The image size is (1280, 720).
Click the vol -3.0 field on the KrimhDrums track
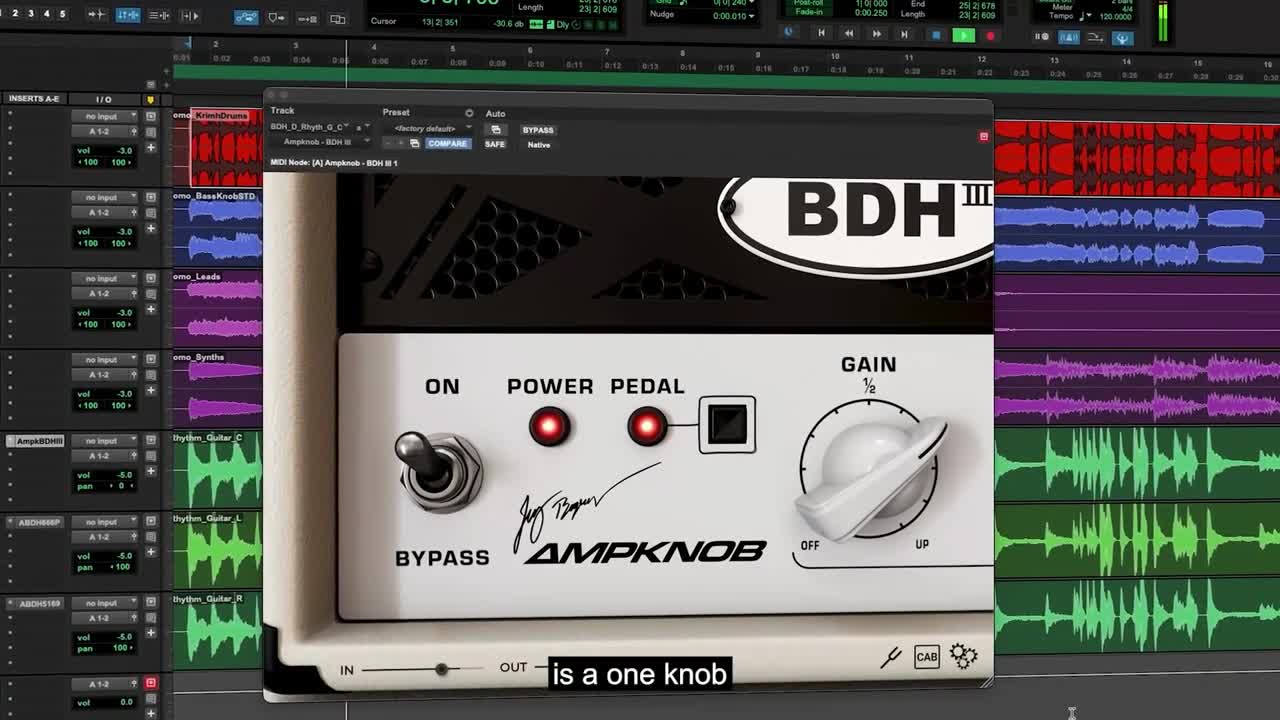[x=104, y=151]
